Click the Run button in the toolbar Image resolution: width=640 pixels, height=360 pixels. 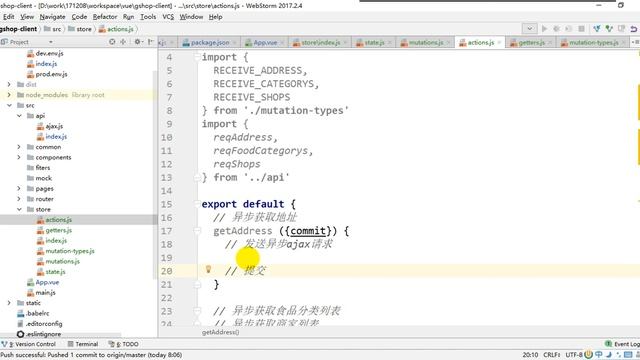544,29
